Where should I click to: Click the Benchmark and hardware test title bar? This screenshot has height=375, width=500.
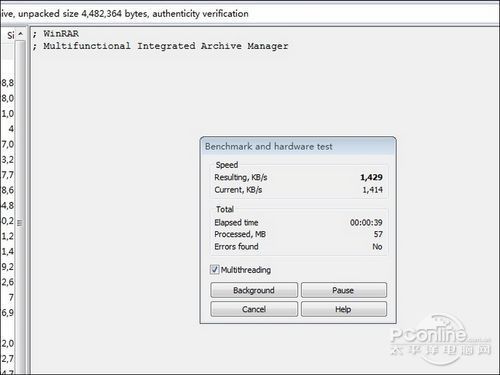pyautogui.click(x=298, y=147)
